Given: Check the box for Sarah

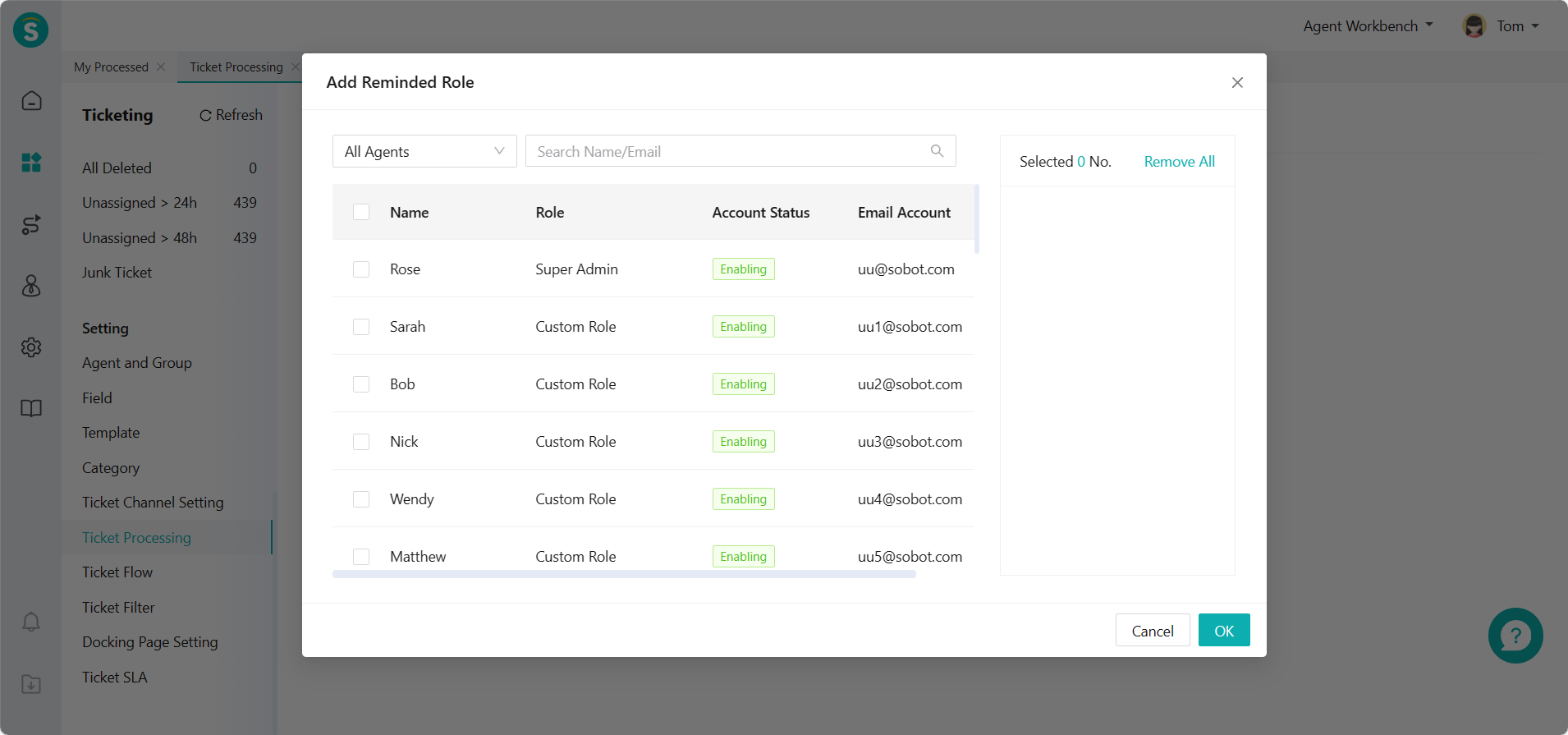Looking at the screenshot, I should pos(361,327).
